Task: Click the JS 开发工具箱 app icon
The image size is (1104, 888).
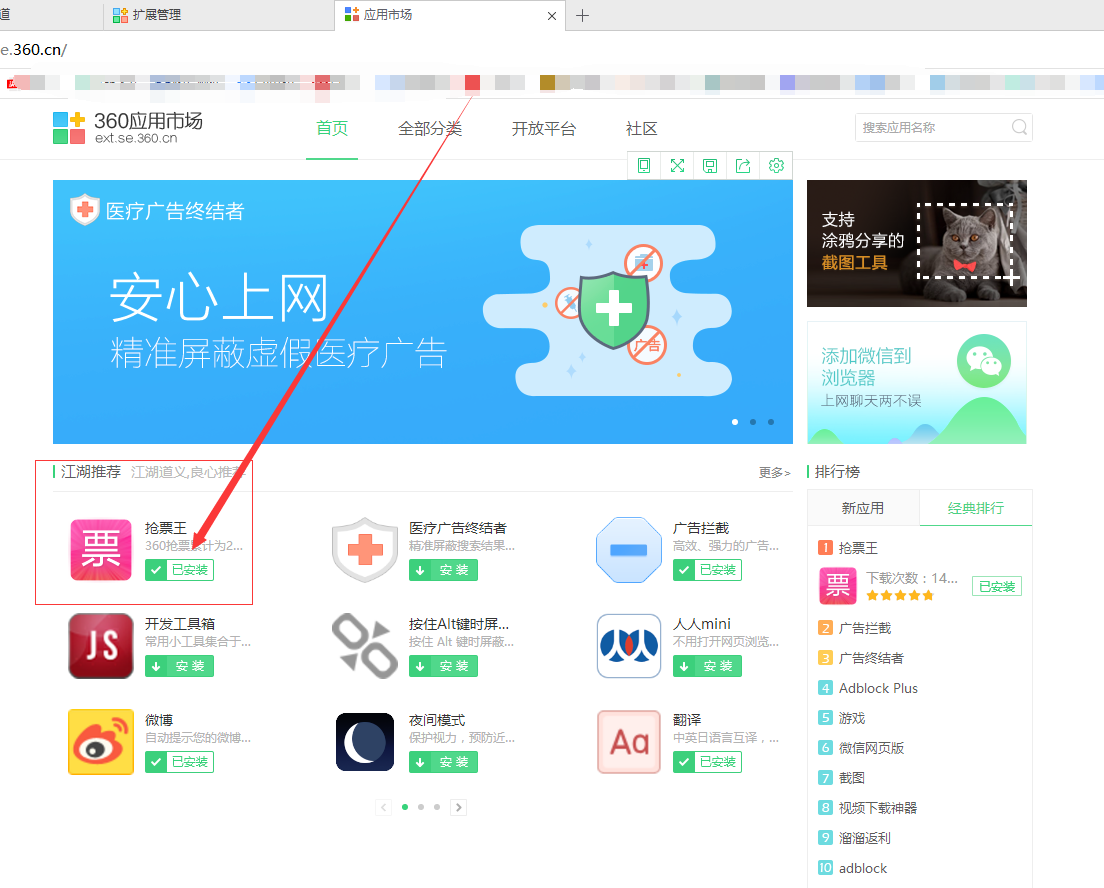Action: click(x=100, y=646)
